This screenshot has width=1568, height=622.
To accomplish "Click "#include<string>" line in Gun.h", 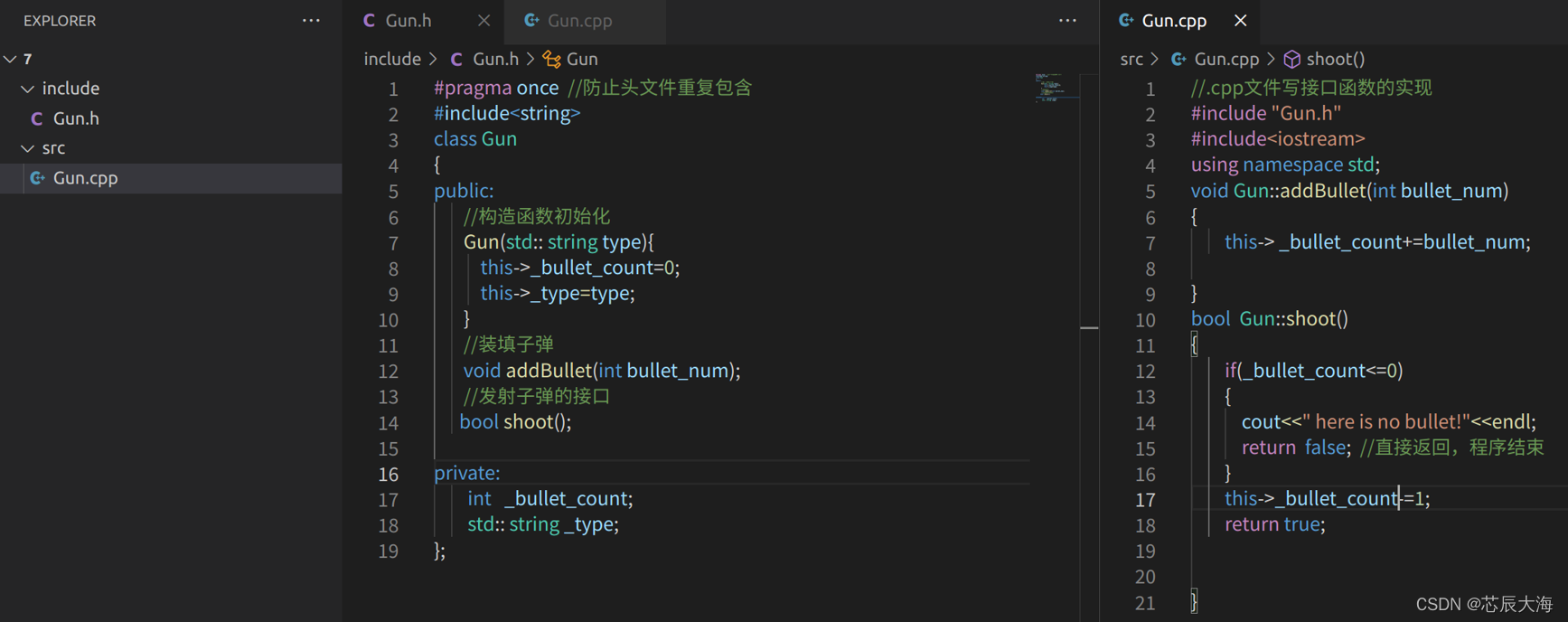I will pos(507,113).
